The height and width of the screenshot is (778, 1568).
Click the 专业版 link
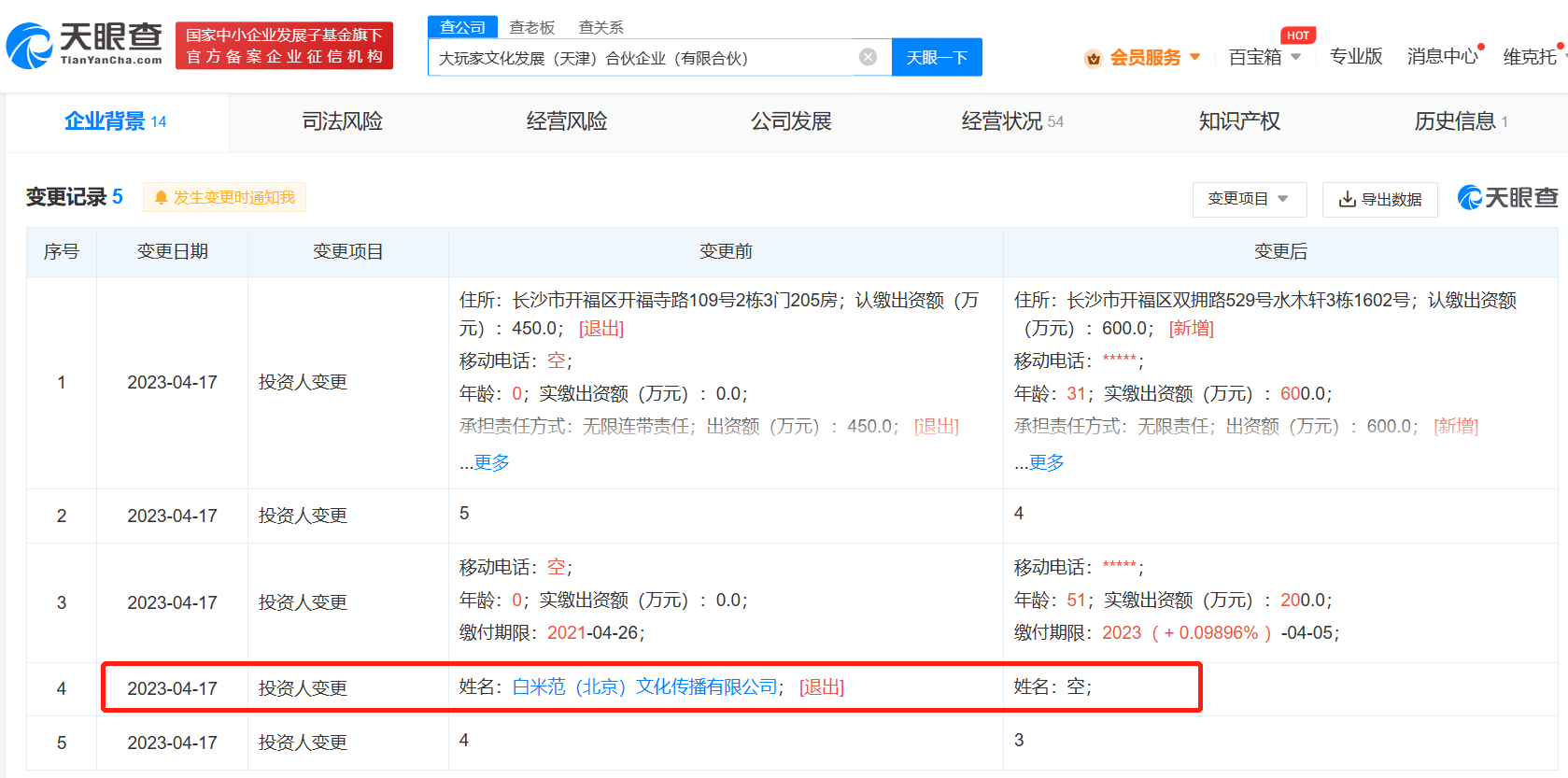(1355, 57)
